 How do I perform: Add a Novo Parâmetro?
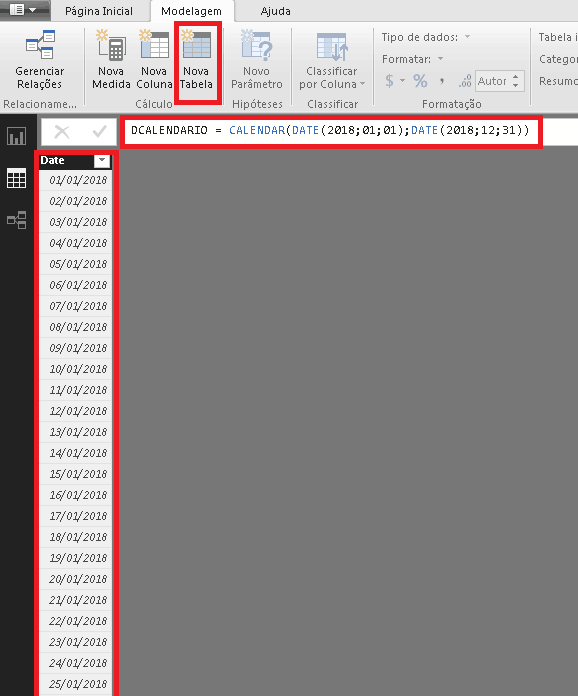[257, 60]
